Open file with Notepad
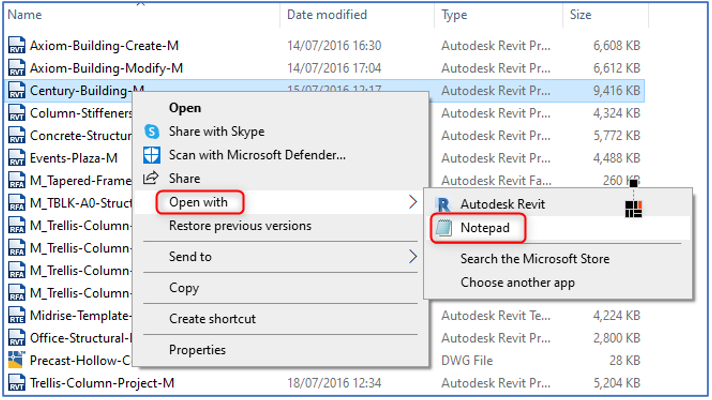This screenshot has height=400, width=712. click(x=485, y=228)
